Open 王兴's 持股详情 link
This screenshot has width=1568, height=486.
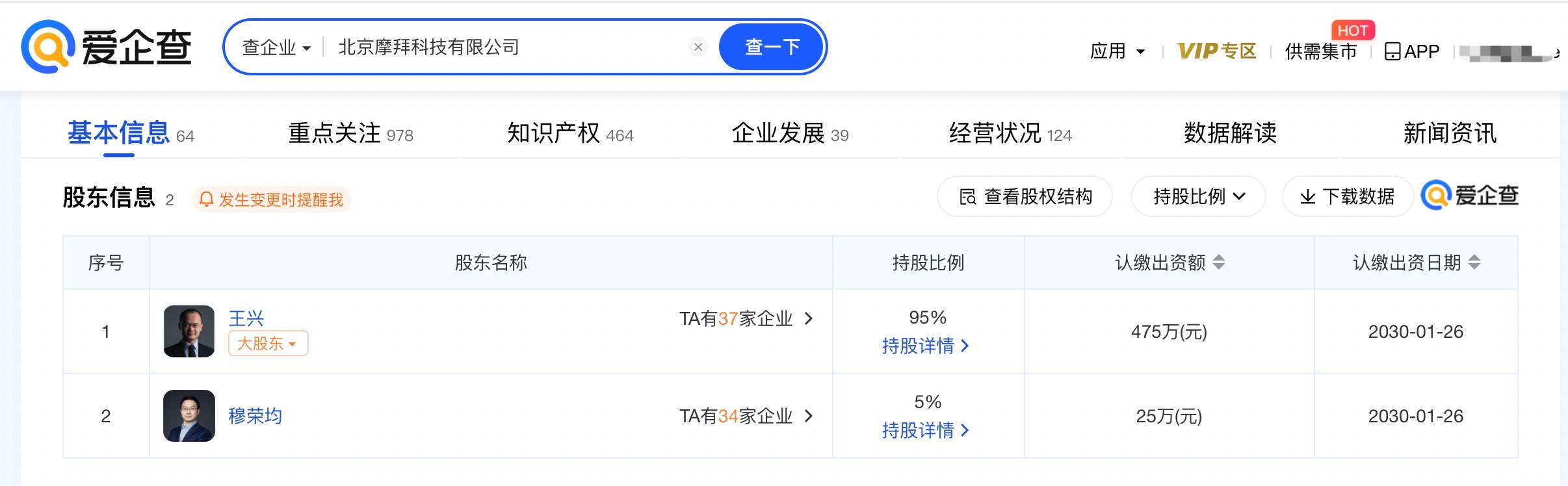coord(926,346)
